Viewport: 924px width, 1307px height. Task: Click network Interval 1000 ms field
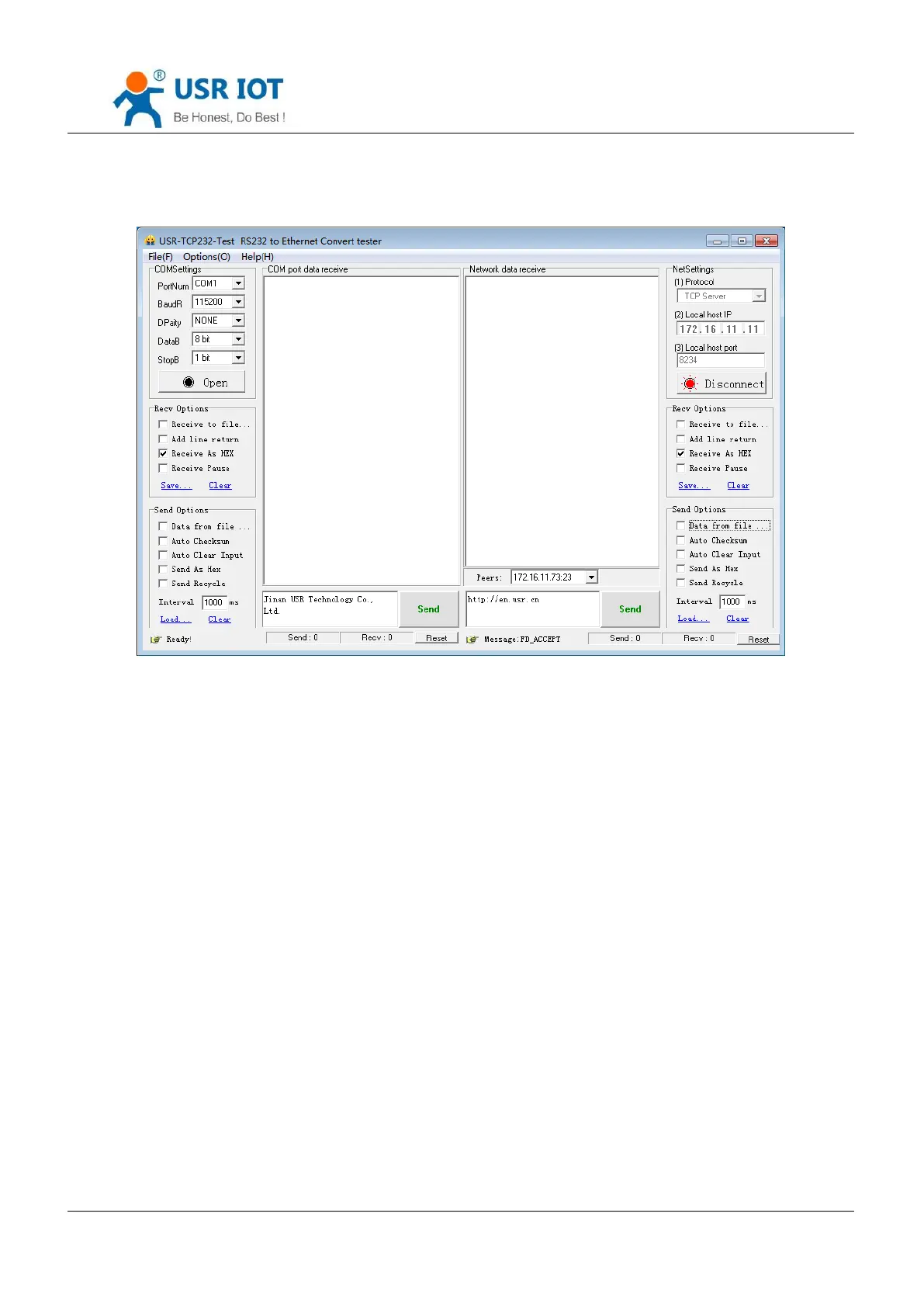pos(732,601)
